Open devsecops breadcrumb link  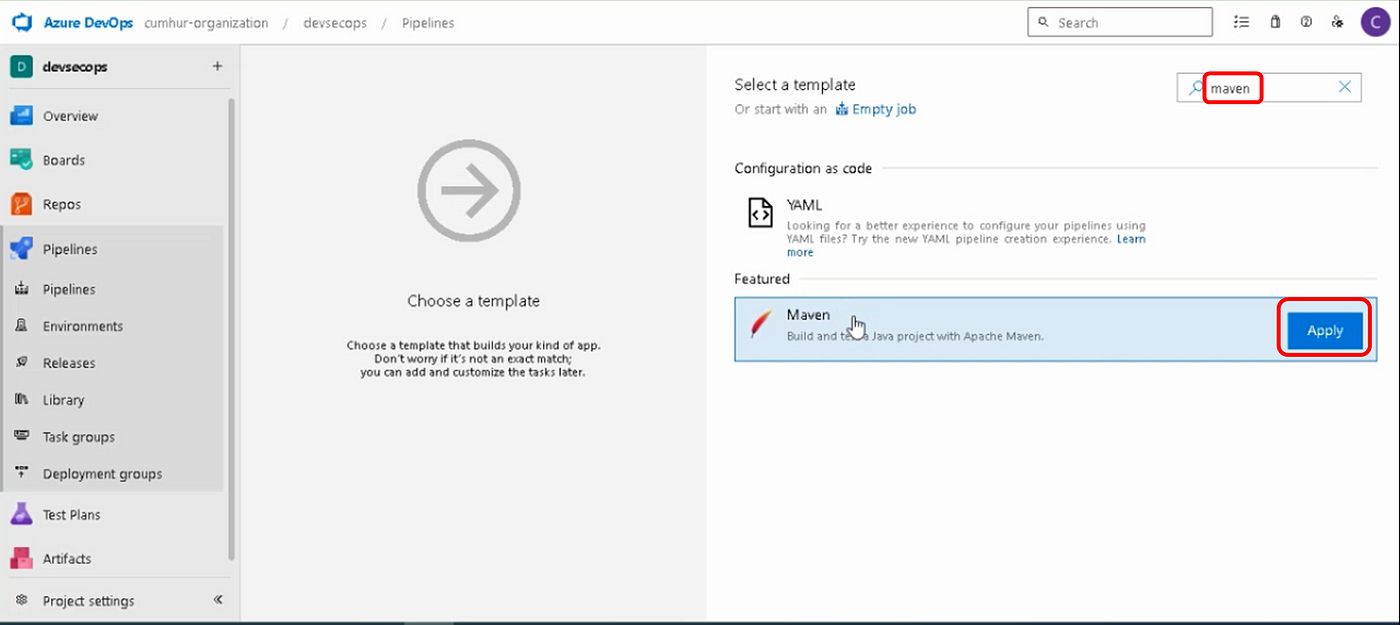tap(335, 23)
